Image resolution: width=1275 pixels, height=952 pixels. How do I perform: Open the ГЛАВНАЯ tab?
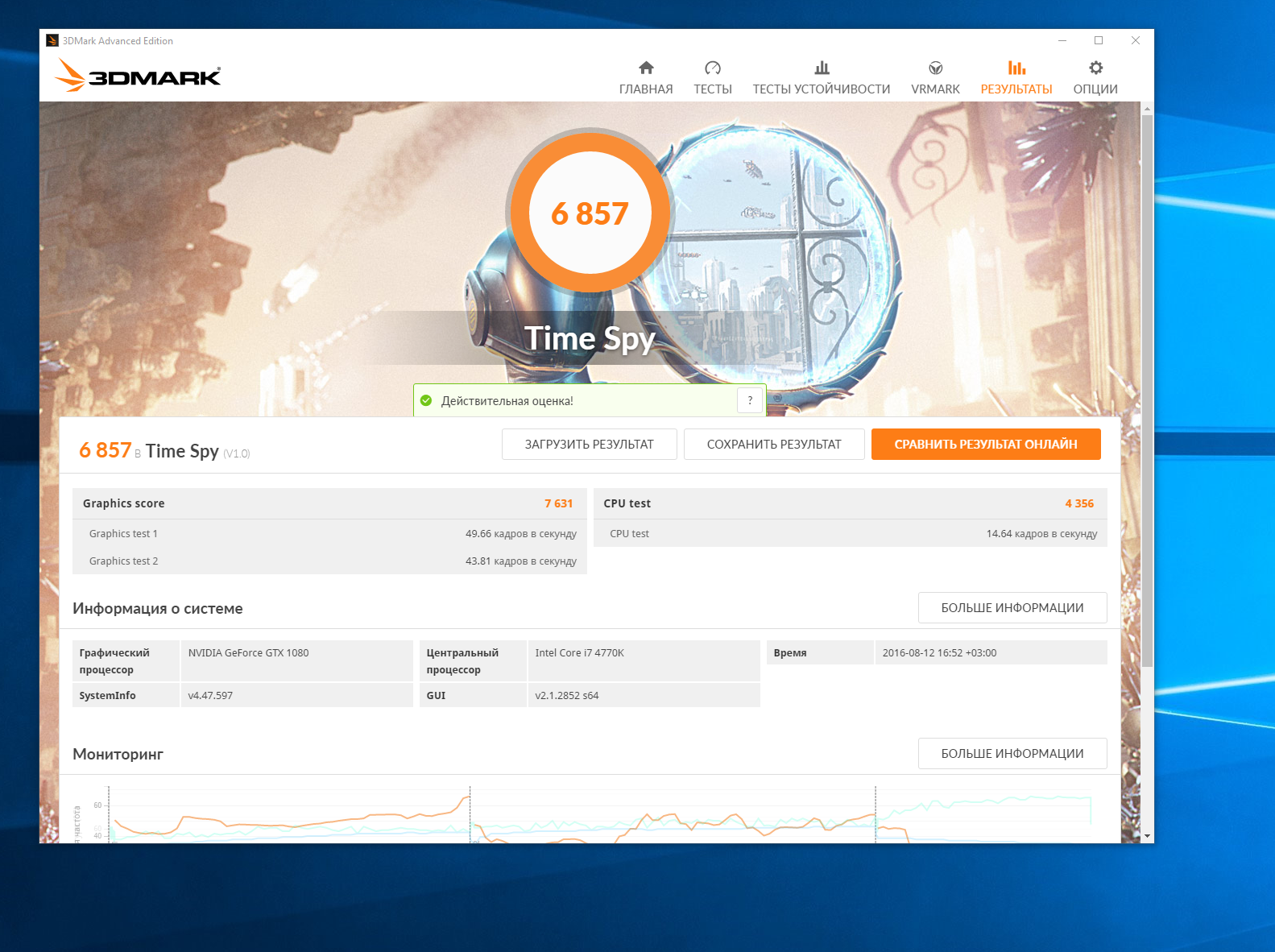646,89
